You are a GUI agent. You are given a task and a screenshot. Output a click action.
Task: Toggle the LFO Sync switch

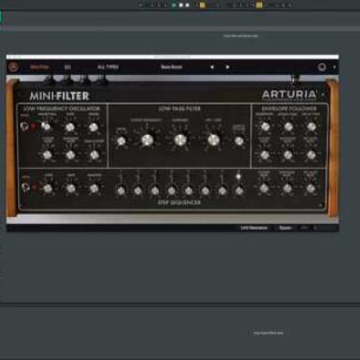coord(24,126)
